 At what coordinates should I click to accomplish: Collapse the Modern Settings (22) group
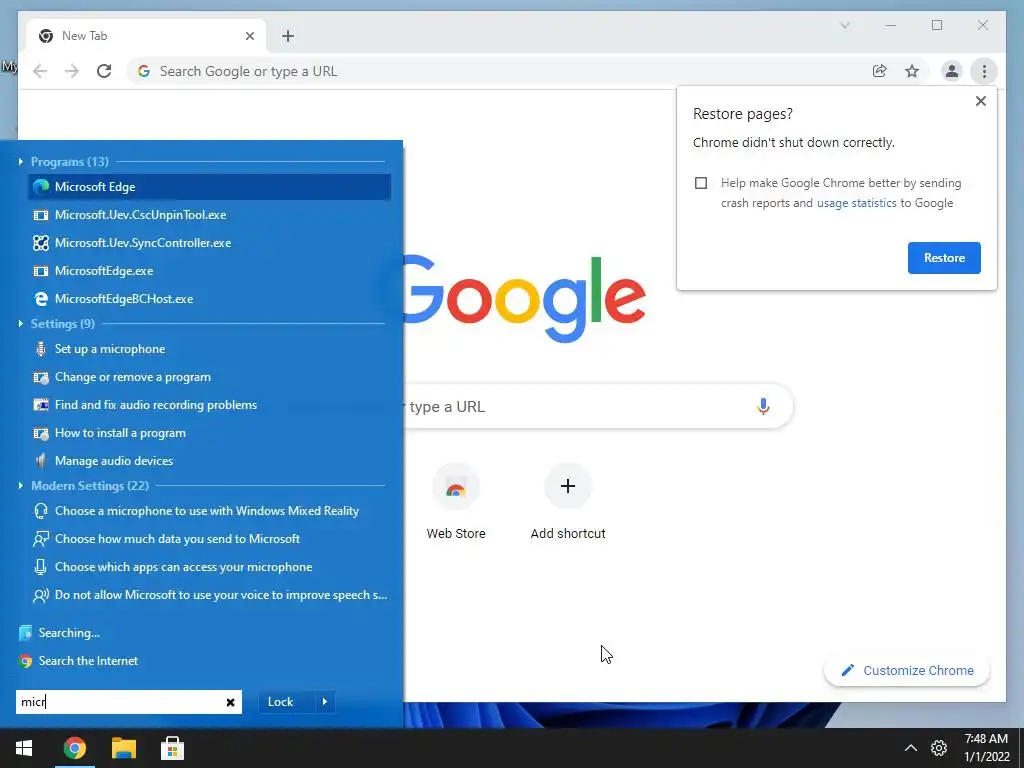coord(21,485)
